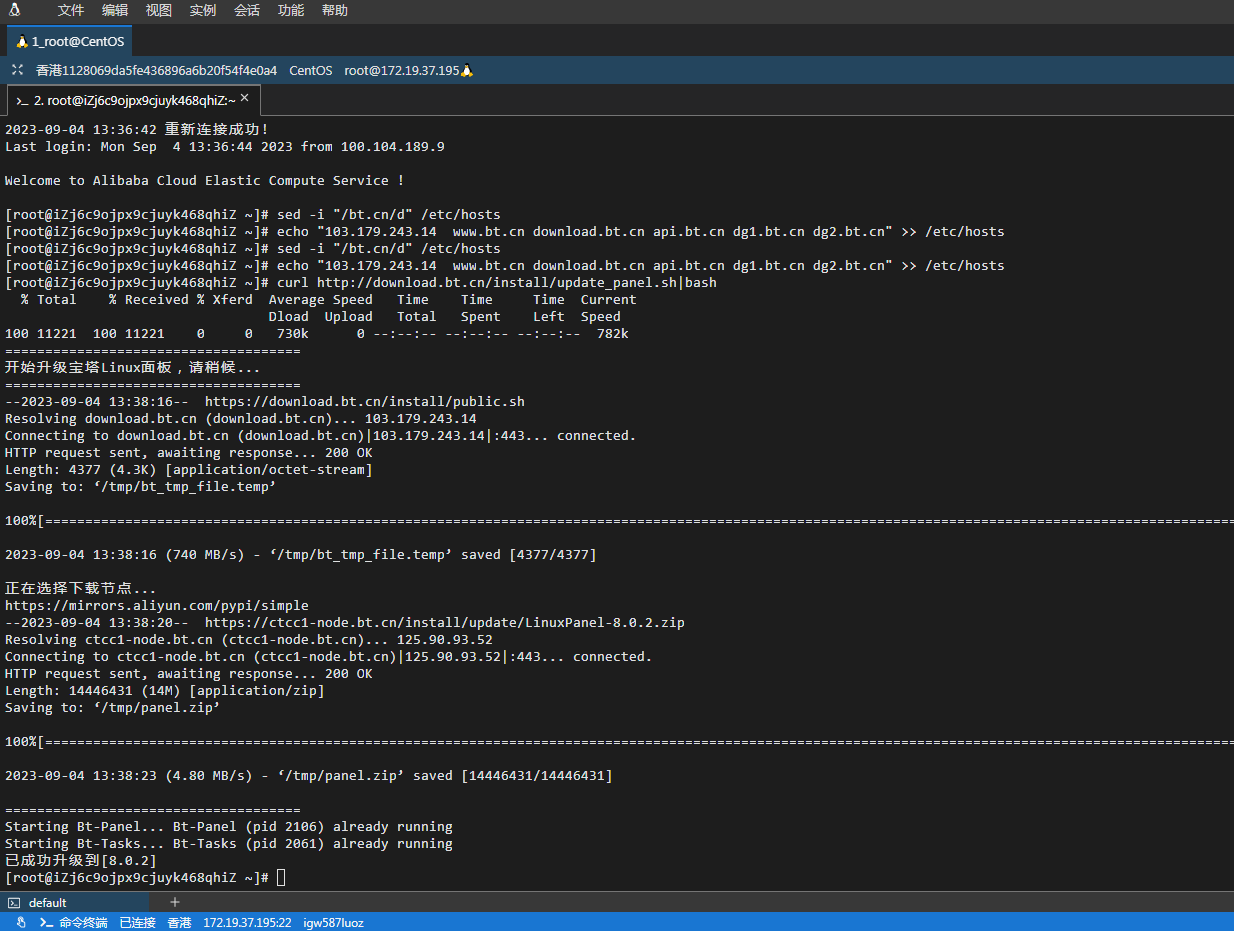
Task: Open the 视图 menu
Action: [159, 10]
